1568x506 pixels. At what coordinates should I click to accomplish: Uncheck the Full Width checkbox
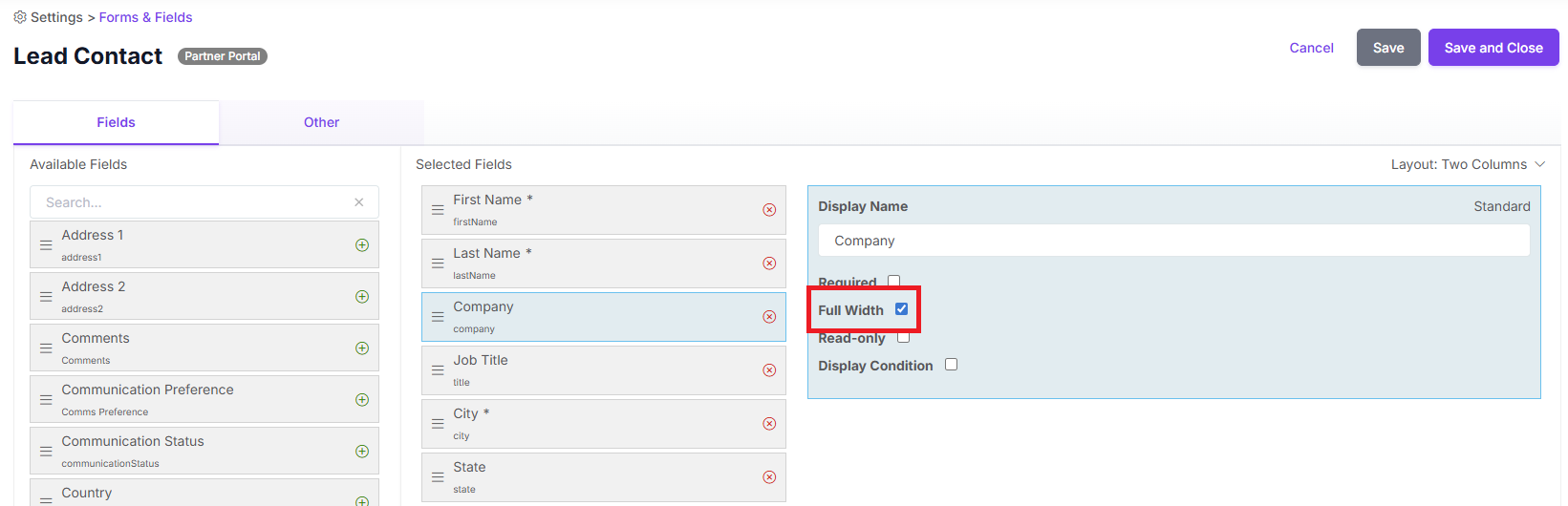point(901,309)
